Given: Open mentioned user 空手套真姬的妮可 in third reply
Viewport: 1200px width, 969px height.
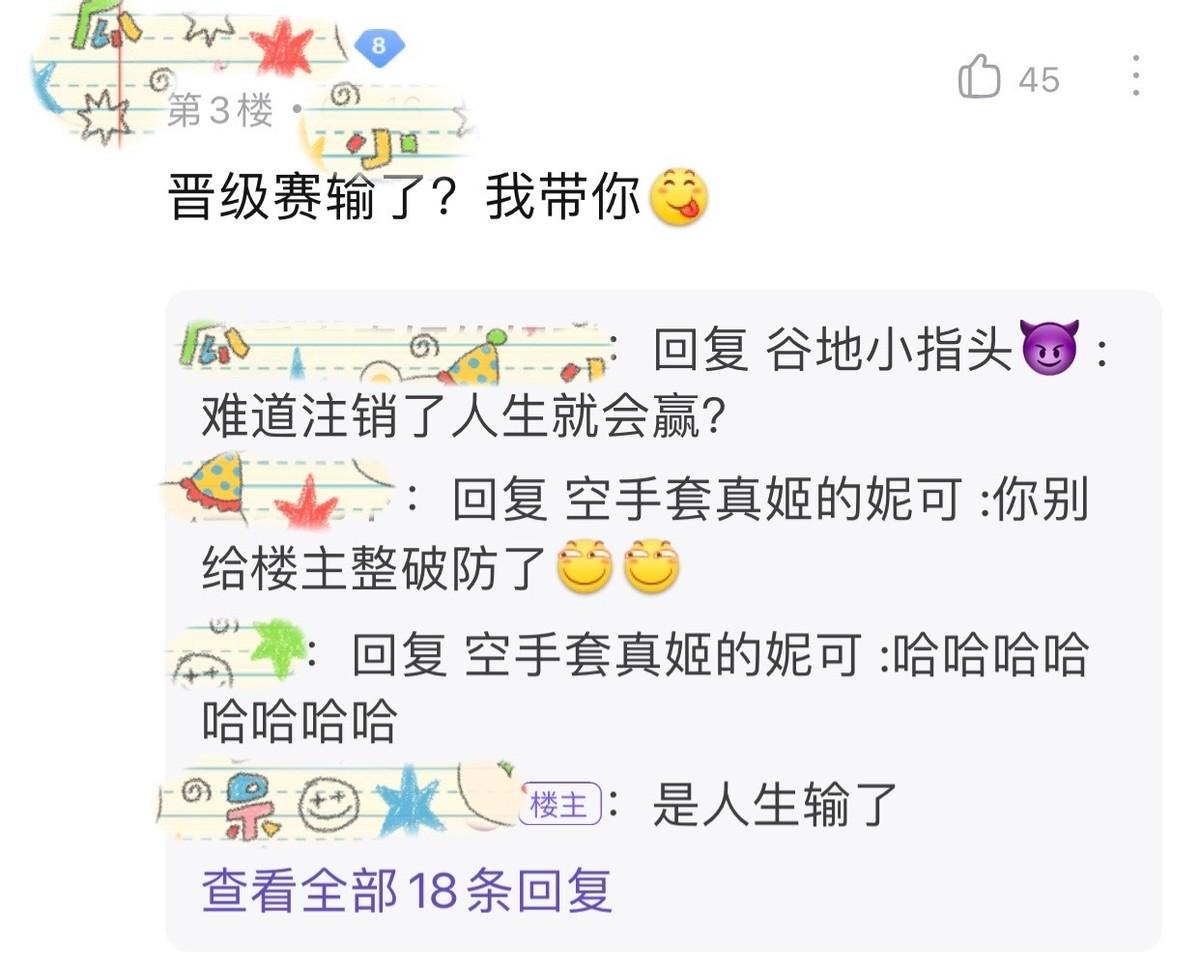Looking at the screenshot, I should pos(663,656).
